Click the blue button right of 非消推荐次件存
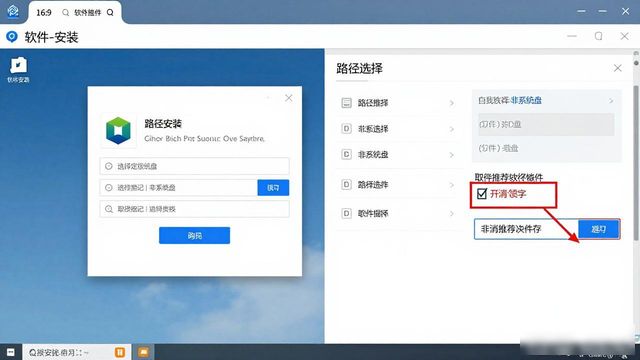This screenshot has height=360, width=640. 599,229
